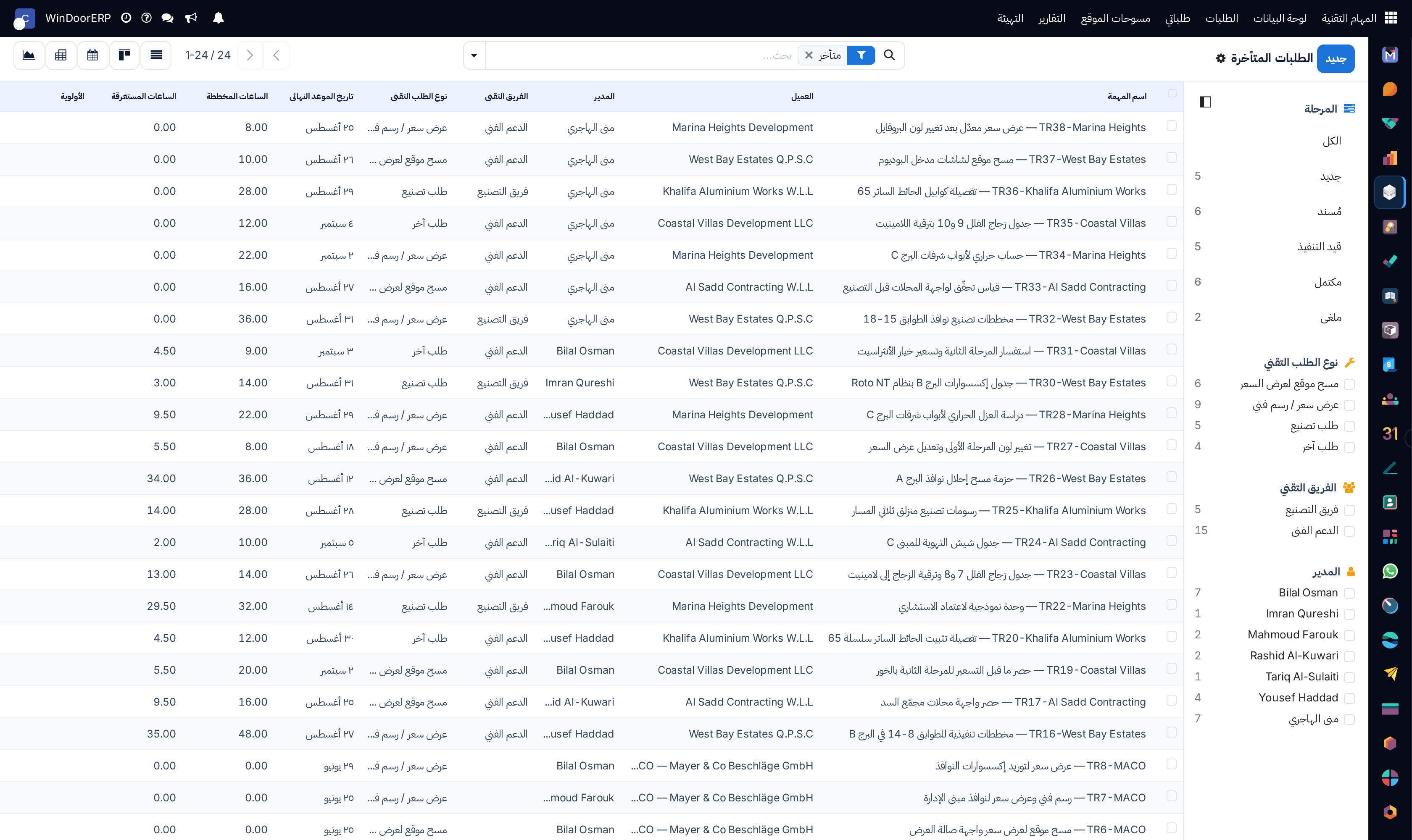Go to previous page chevron
This screenshot has width=1412, height=840.
[x=277, y=55]
